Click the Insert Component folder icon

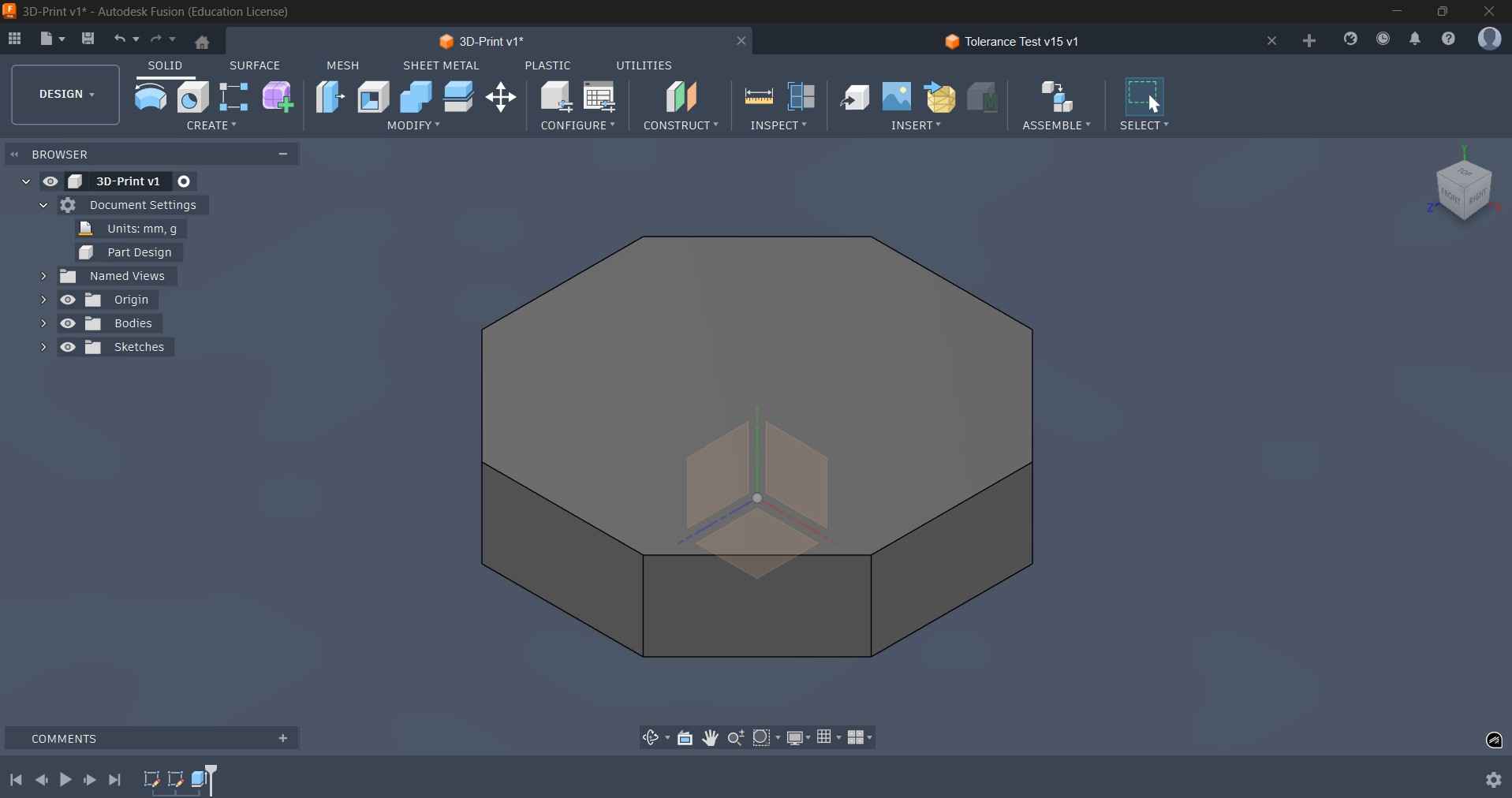tap(940, 97)
